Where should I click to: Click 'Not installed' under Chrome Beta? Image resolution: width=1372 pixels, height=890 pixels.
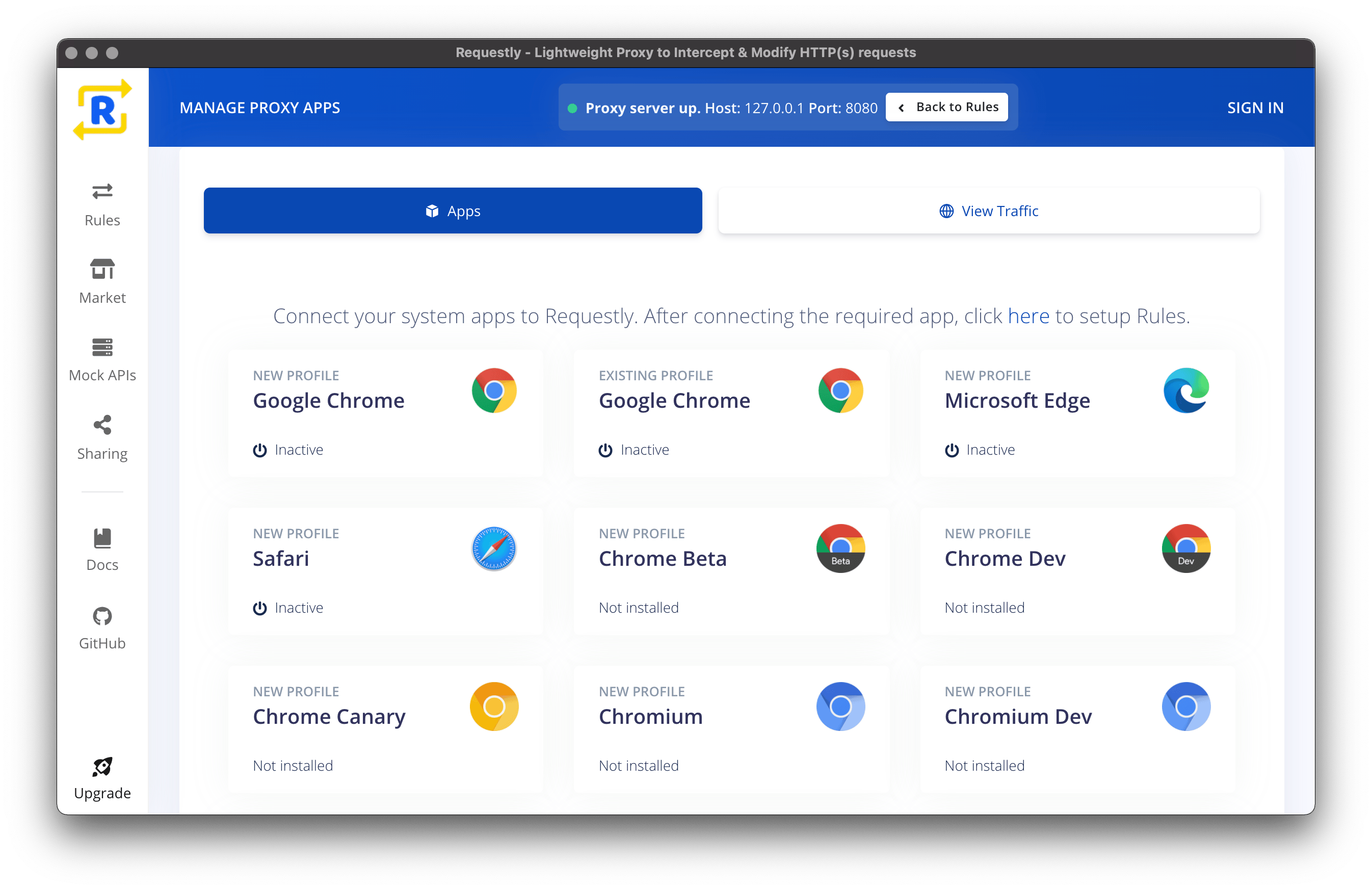click(639, 608)
